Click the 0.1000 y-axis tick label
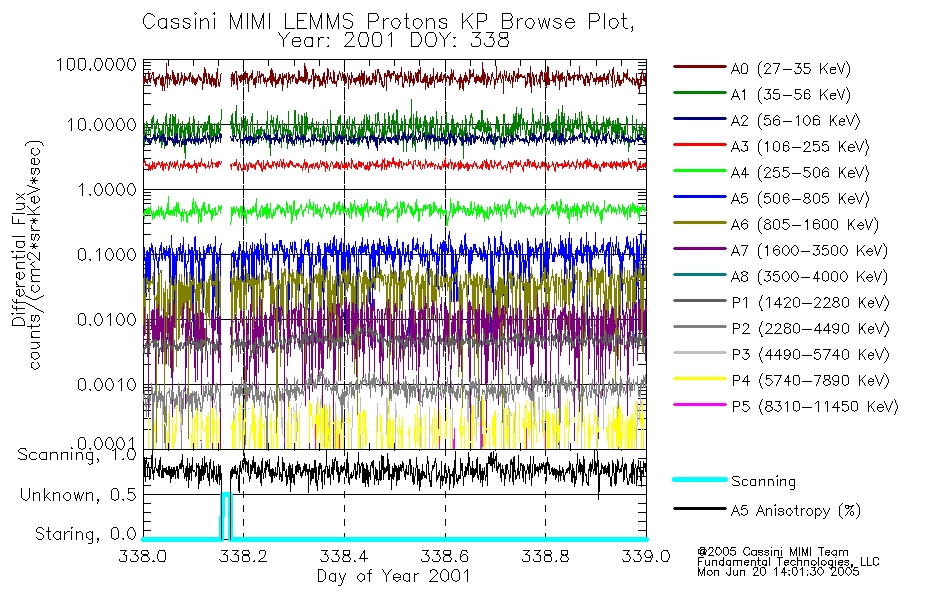Screen dimensions: 950x600 click(x=107, y=255)
